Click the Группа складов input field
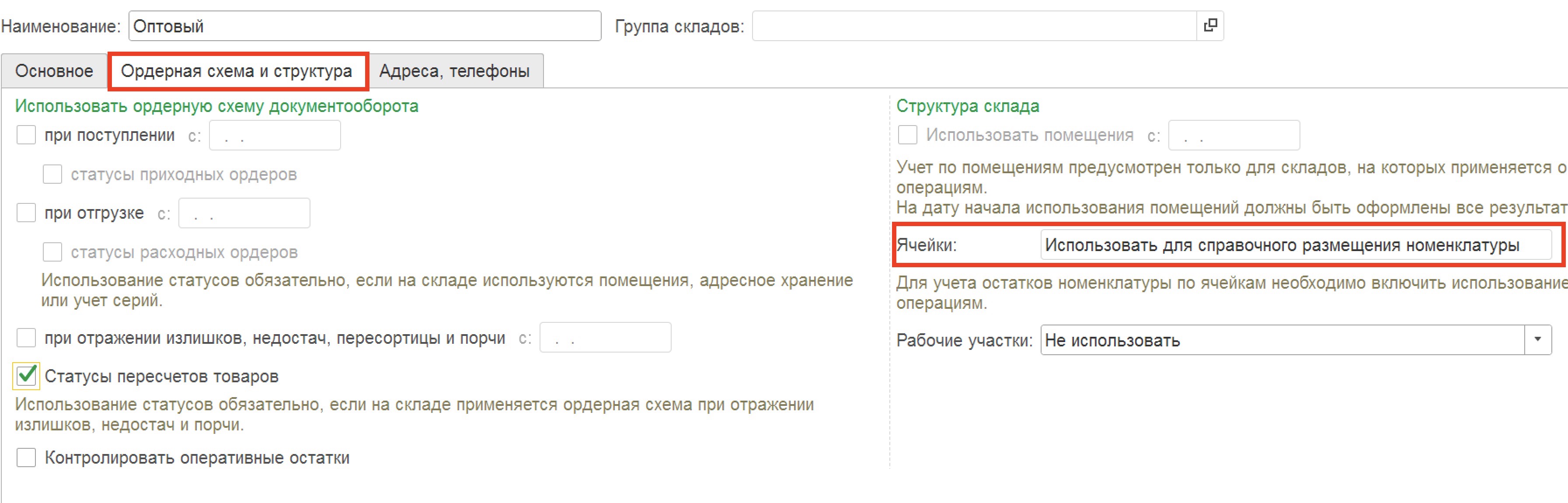This screenshot has height=503, width=1568. pyautogui.click(x=975, y=26)
